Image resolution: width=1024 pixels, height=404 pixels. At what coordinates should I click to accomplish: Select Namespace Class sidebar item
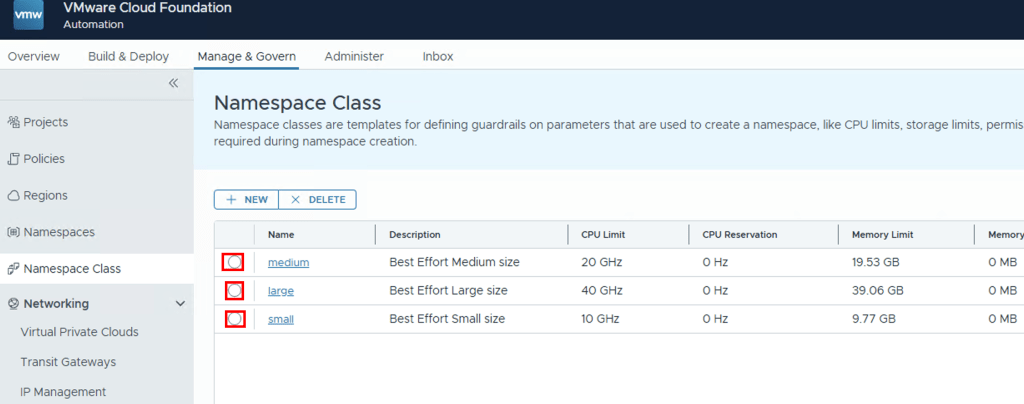click(x=71, y=268)
